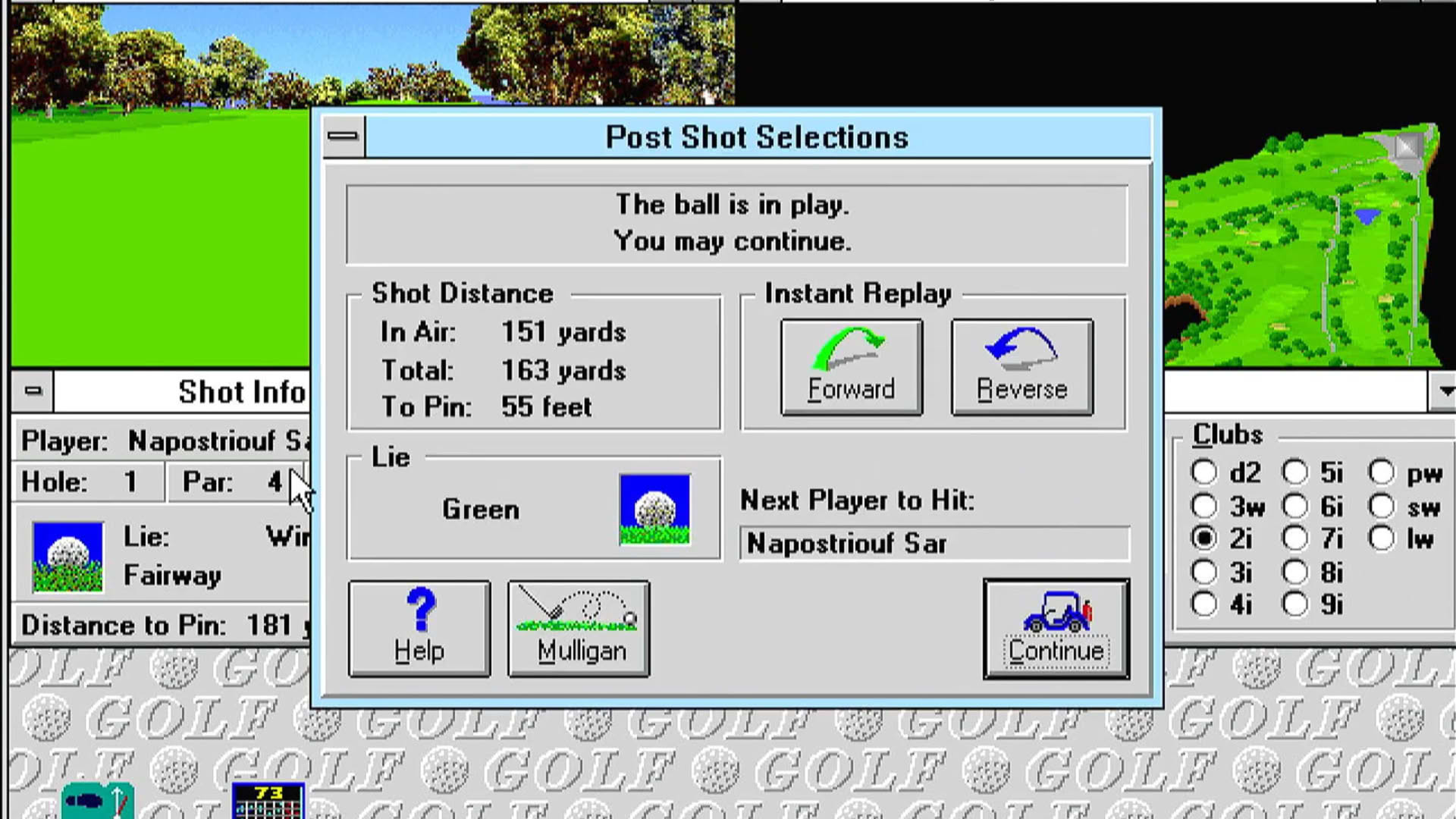This screenshot has height=819, width=1456.
Task: Choose the 3i iron
Action: click(x=1203, y=572)
